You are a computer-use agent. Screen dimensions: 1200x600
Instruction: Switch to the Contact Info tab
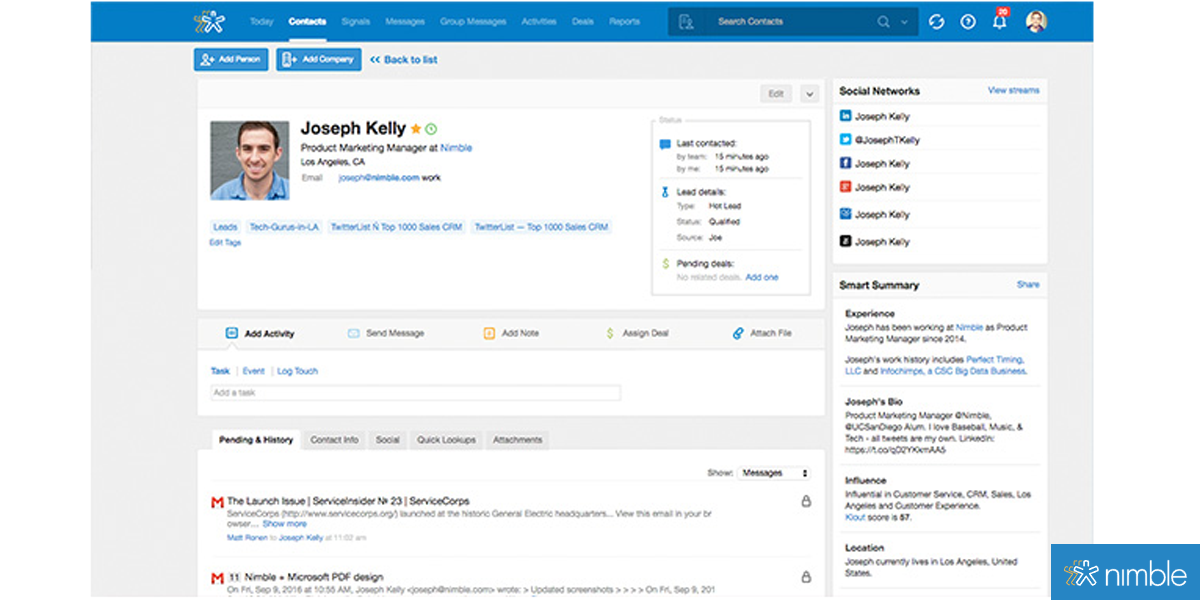tap(334, 440)
